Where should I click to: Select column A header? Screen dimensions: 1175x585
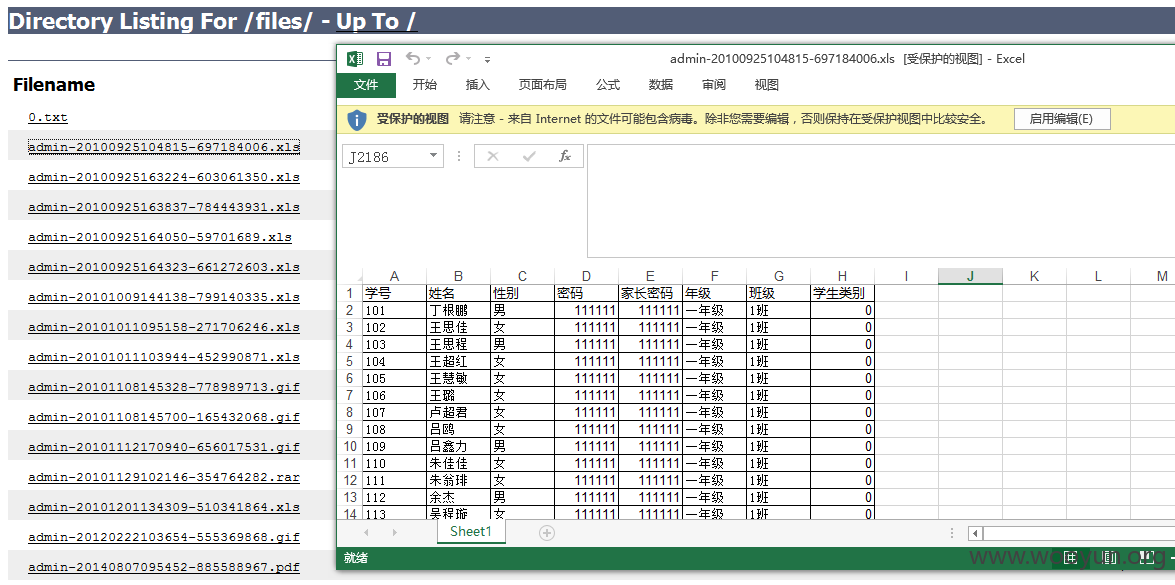pos(395,276)
